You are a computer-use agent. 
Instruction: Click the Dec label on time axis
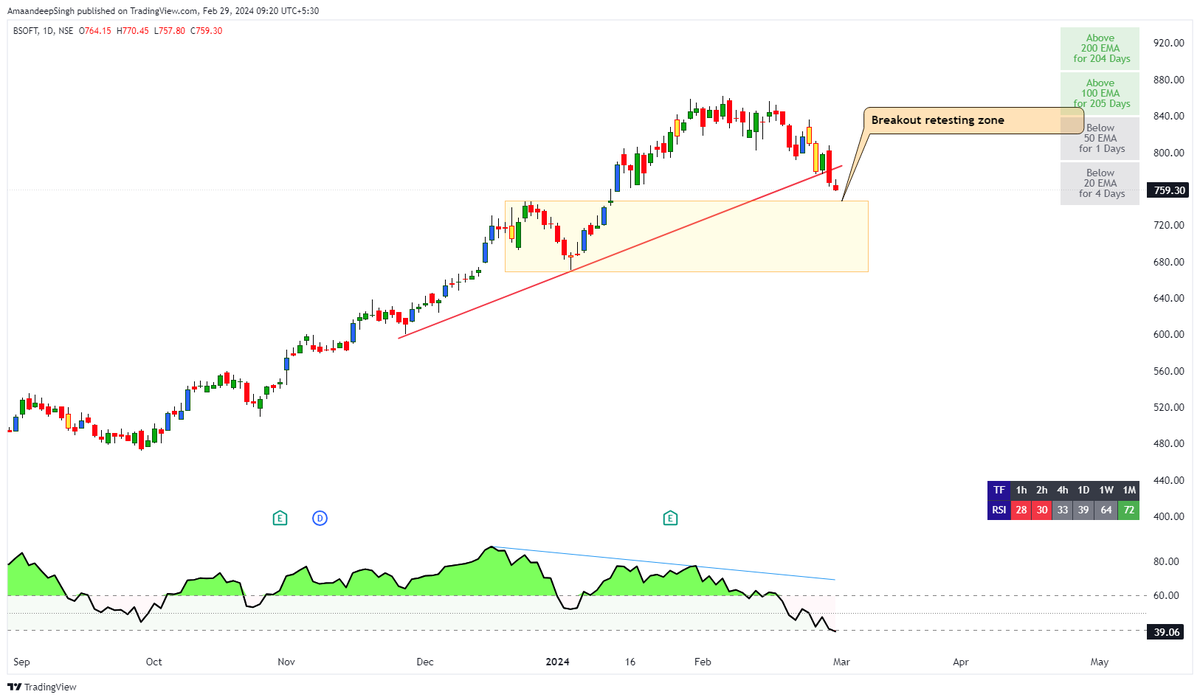tap(425, 662)
